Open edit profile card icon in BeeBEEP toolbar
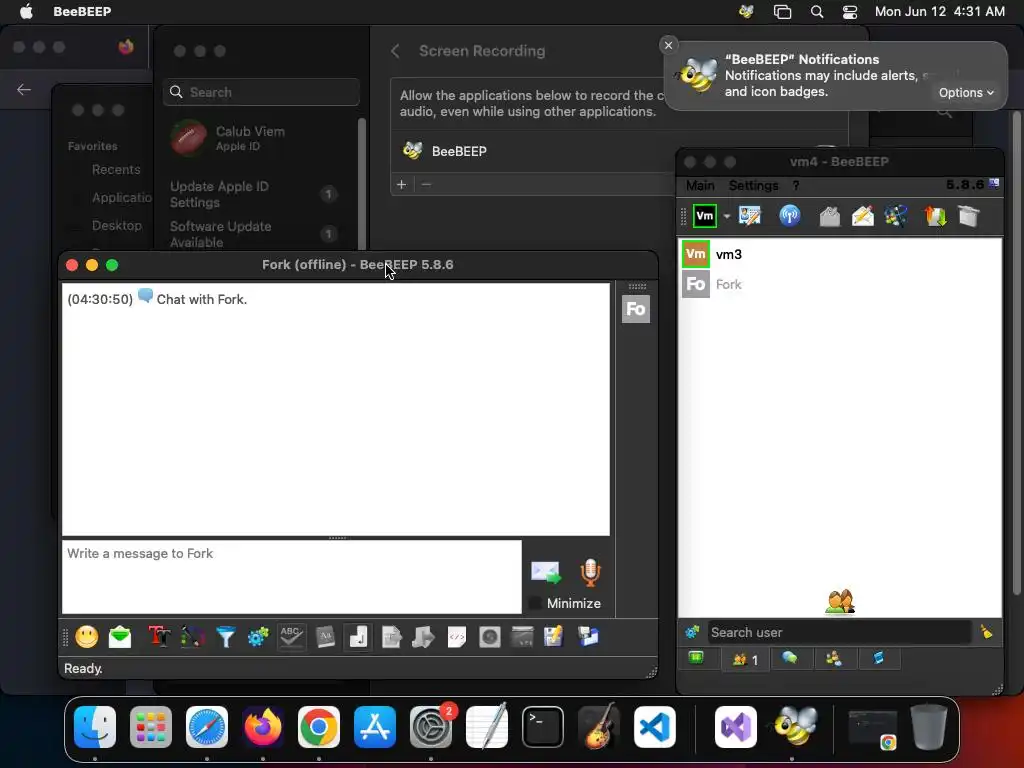Image resolution: width=1024 pixels, height=768 pixels. click(x=750, y=216)
